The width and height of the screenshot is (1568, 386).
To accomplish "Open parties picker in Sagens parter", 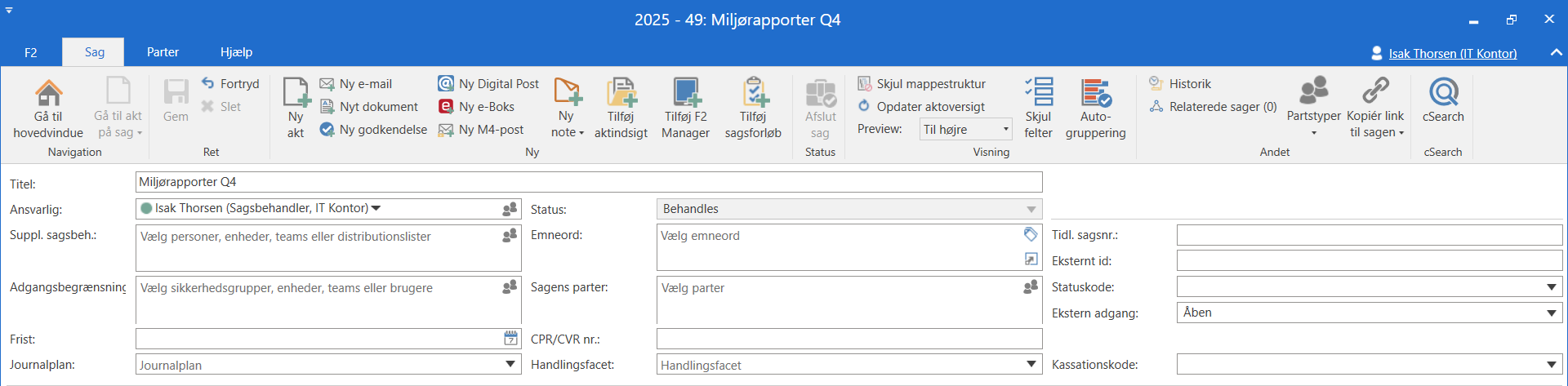I will pos(1031,286).
